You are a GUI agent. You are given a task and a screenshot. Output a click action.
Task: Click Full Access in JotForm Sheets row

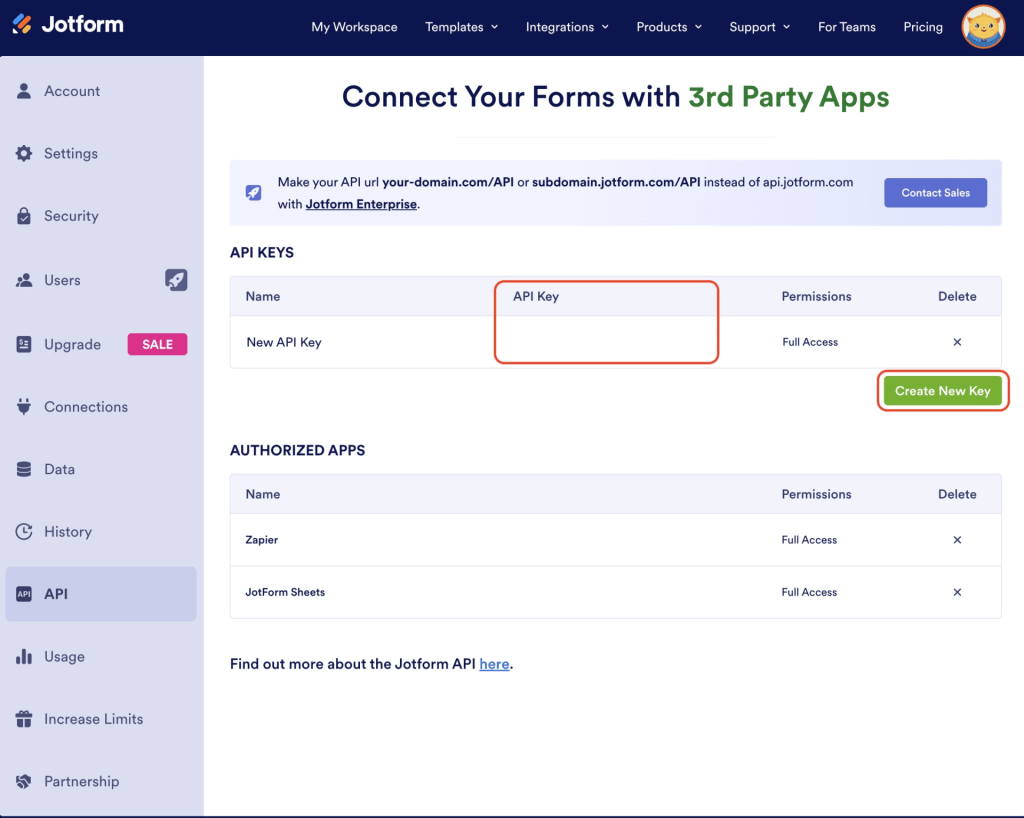pyautogui.click(x=809, y=592)
